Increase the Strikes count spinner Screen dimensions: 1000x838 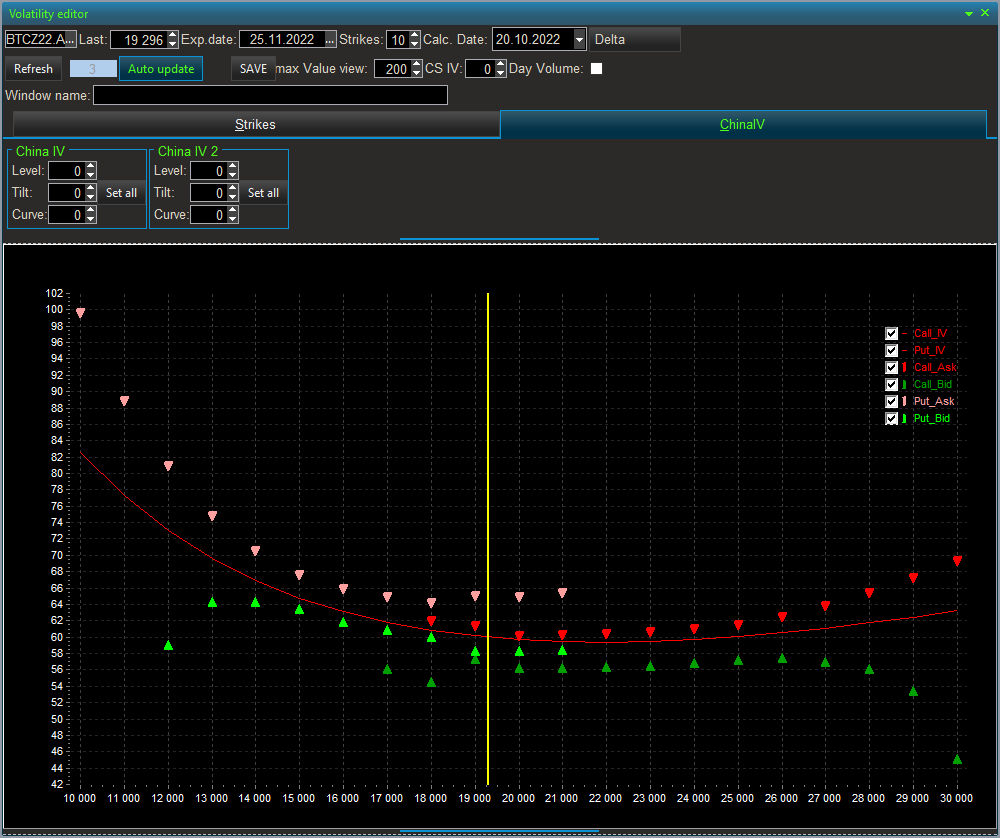pos(415,36)
